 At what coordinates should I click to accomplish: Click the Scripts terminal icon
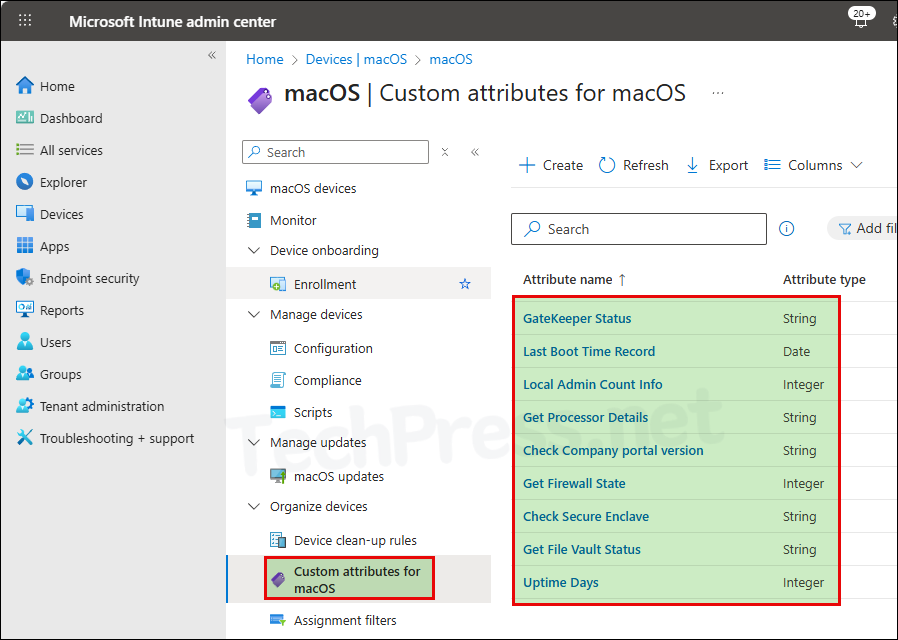click(x=278, y=412)
